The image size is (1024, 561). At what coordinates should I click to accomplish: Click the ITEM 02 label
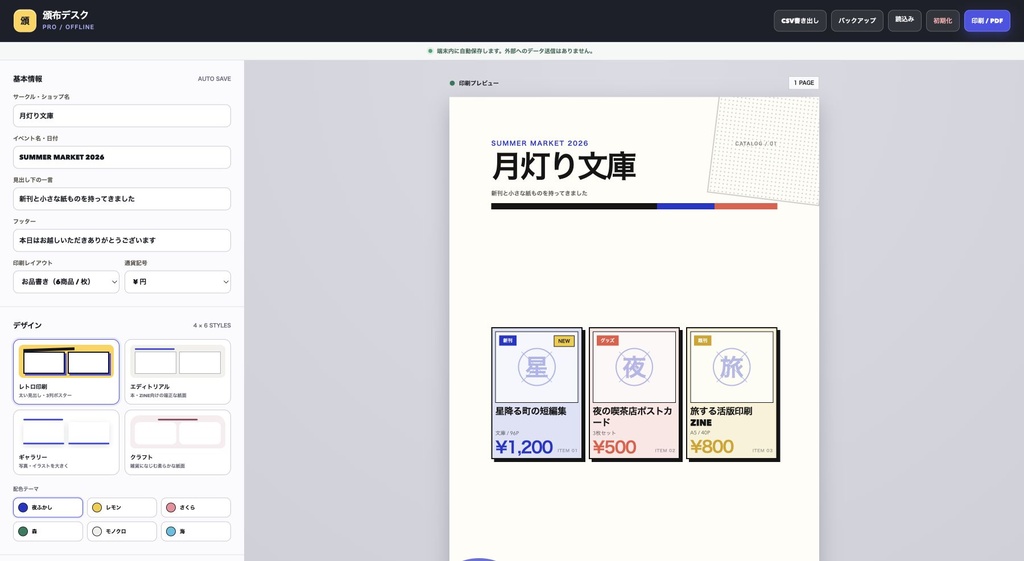(x=665, y=451)
